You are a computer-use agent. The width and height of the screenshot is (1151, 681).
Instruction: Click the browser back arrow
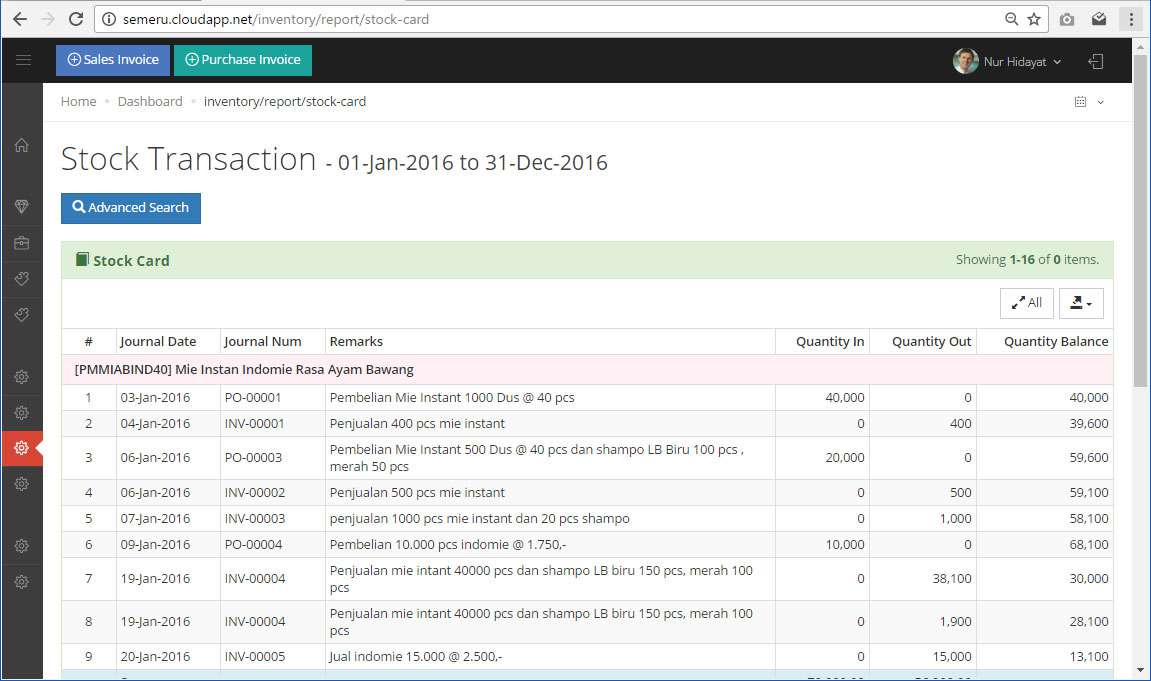[19, 19]
